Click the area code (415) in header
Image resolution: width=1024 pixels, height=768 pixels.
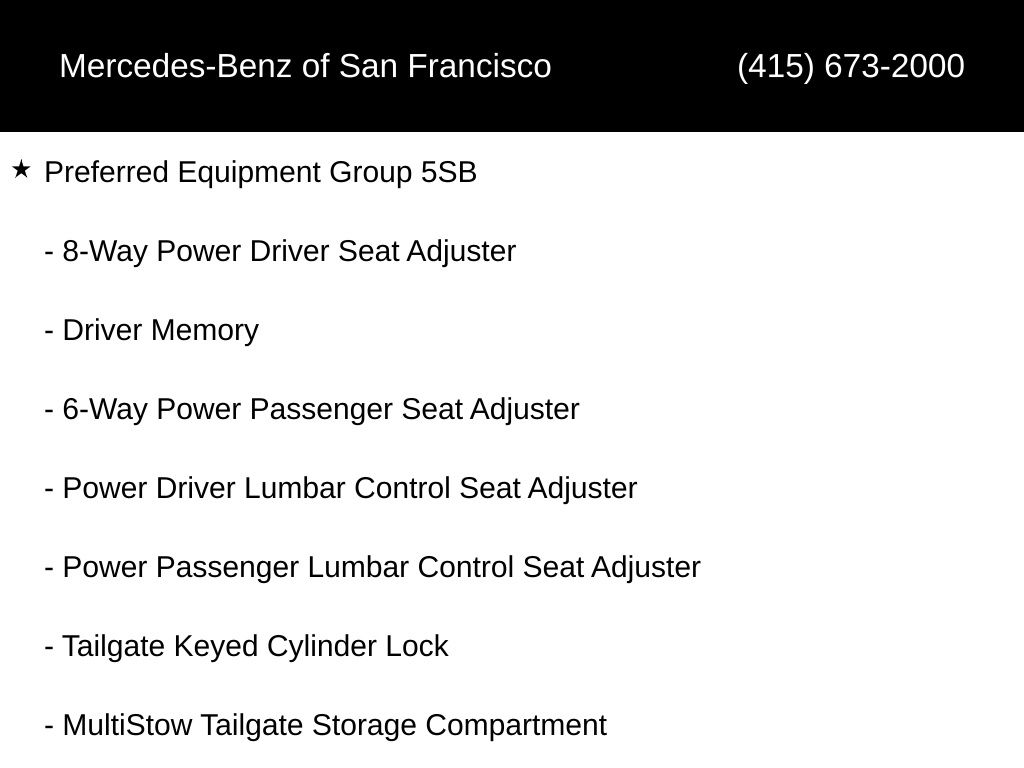776,66
